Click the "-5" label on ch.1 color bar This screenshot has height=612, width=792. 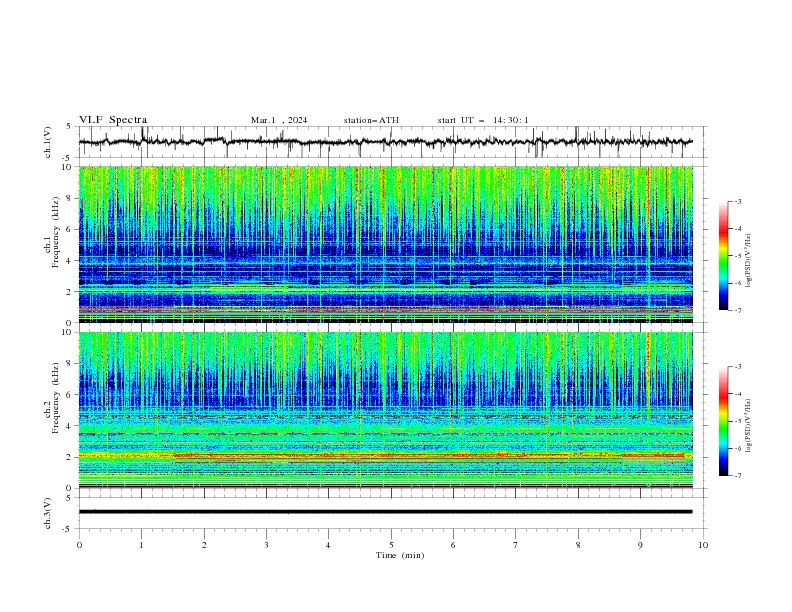point(737,256)
